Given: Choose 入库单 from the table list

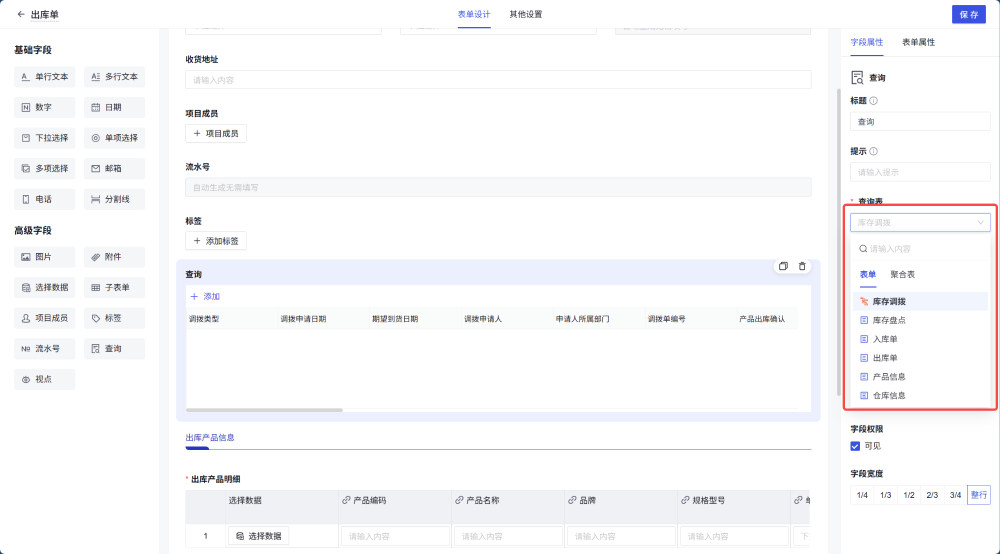Looking at the screenshot, I should (x=884, y=339).
